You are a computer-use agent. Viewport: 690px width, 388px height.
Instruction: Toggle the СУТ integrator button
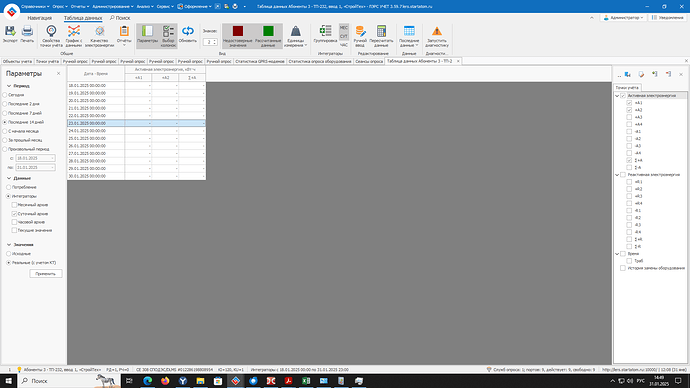click(344, 36)
